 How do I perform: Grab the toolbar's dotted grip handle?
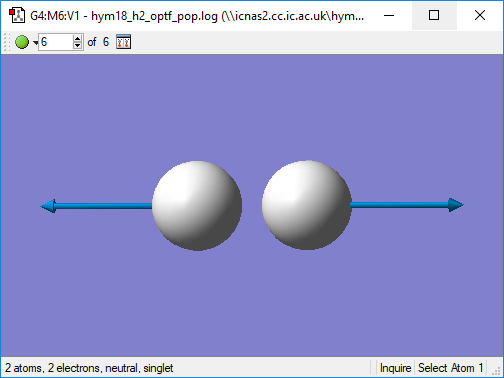click(x=6, y=42)
